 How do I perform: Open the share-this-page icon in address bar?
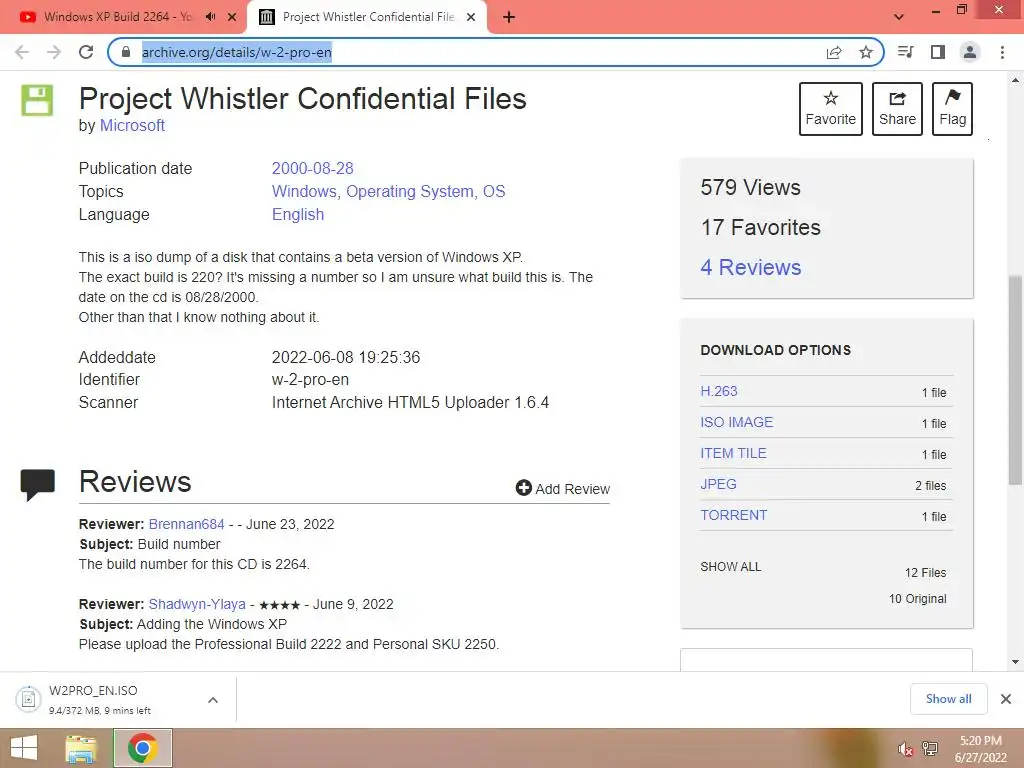pyautogui.click(x=834, y=52)
